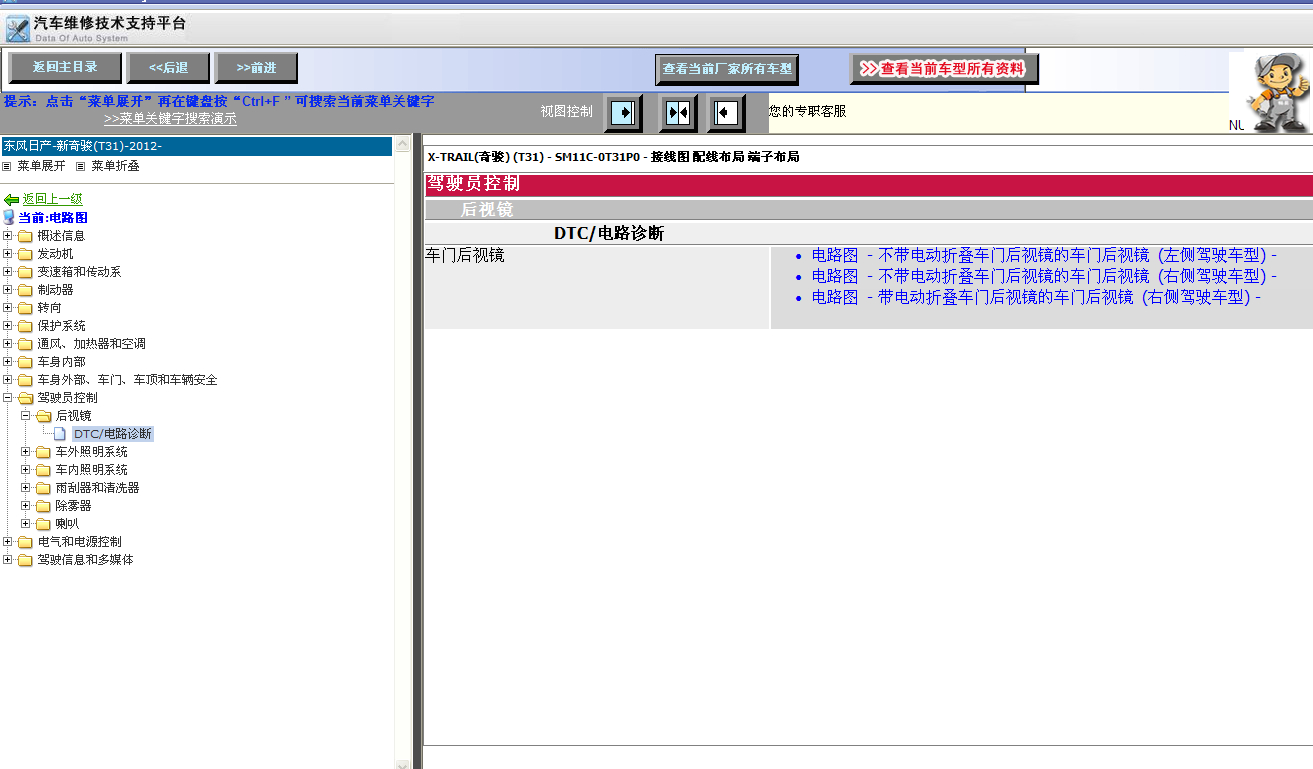Click folder icon next to 雨刮器和清洗器
Image resolution: width=1313 pixels, height=769 pixels.
pos(43,488)
